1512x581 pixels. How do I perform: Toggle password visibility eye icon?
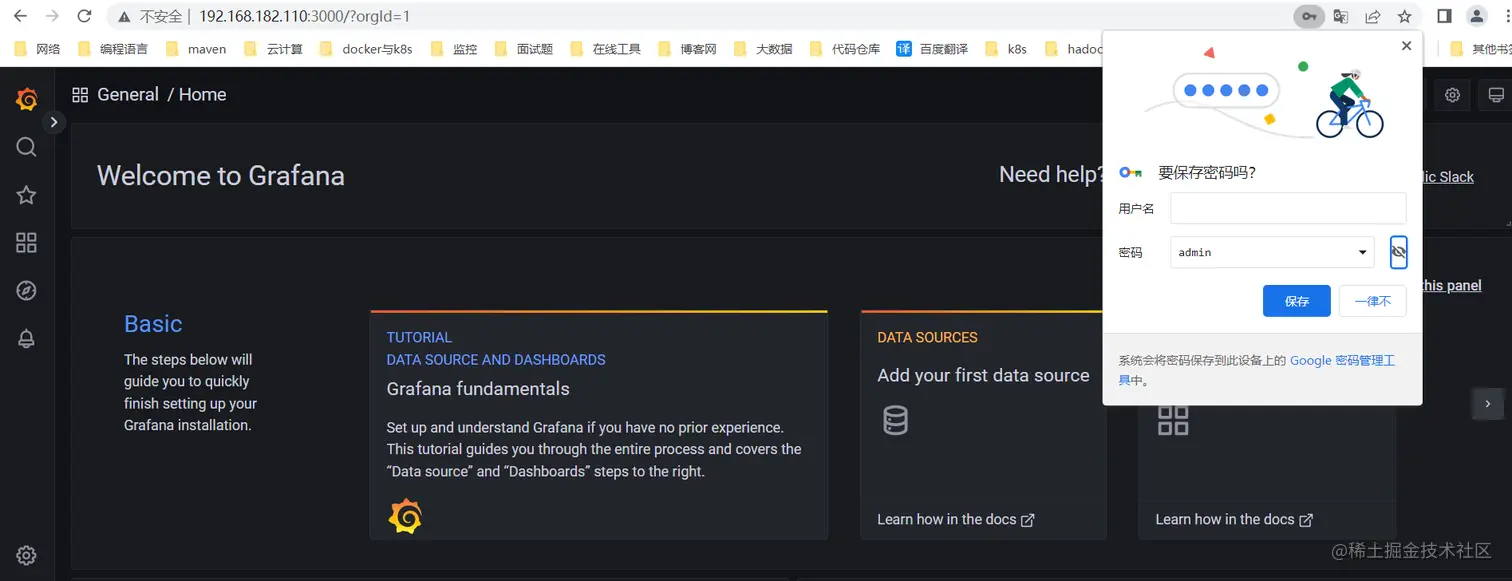click(x=1398, y=252)
